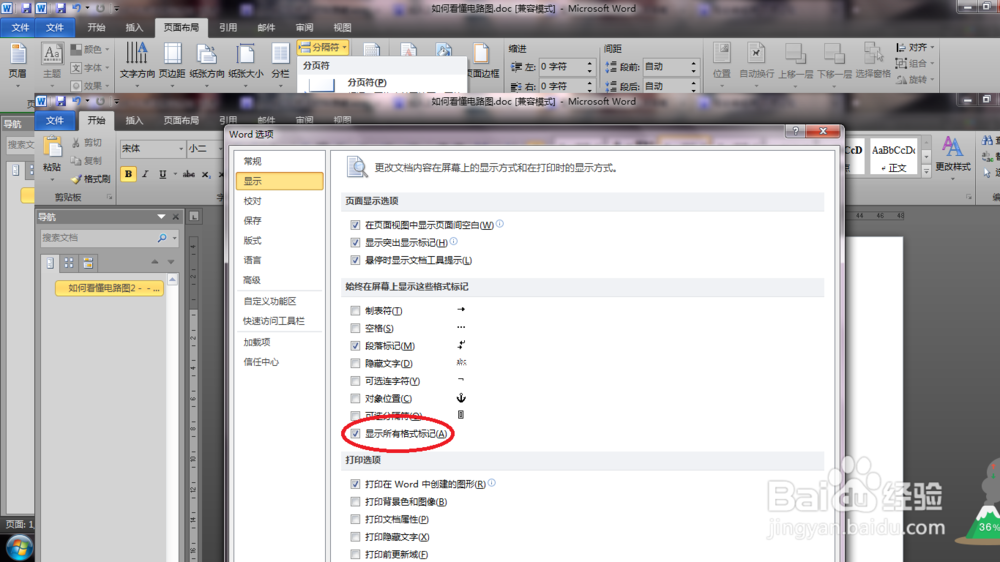
Task: Select the Advanced category in Word Options
Action: [x=279, y=280]
